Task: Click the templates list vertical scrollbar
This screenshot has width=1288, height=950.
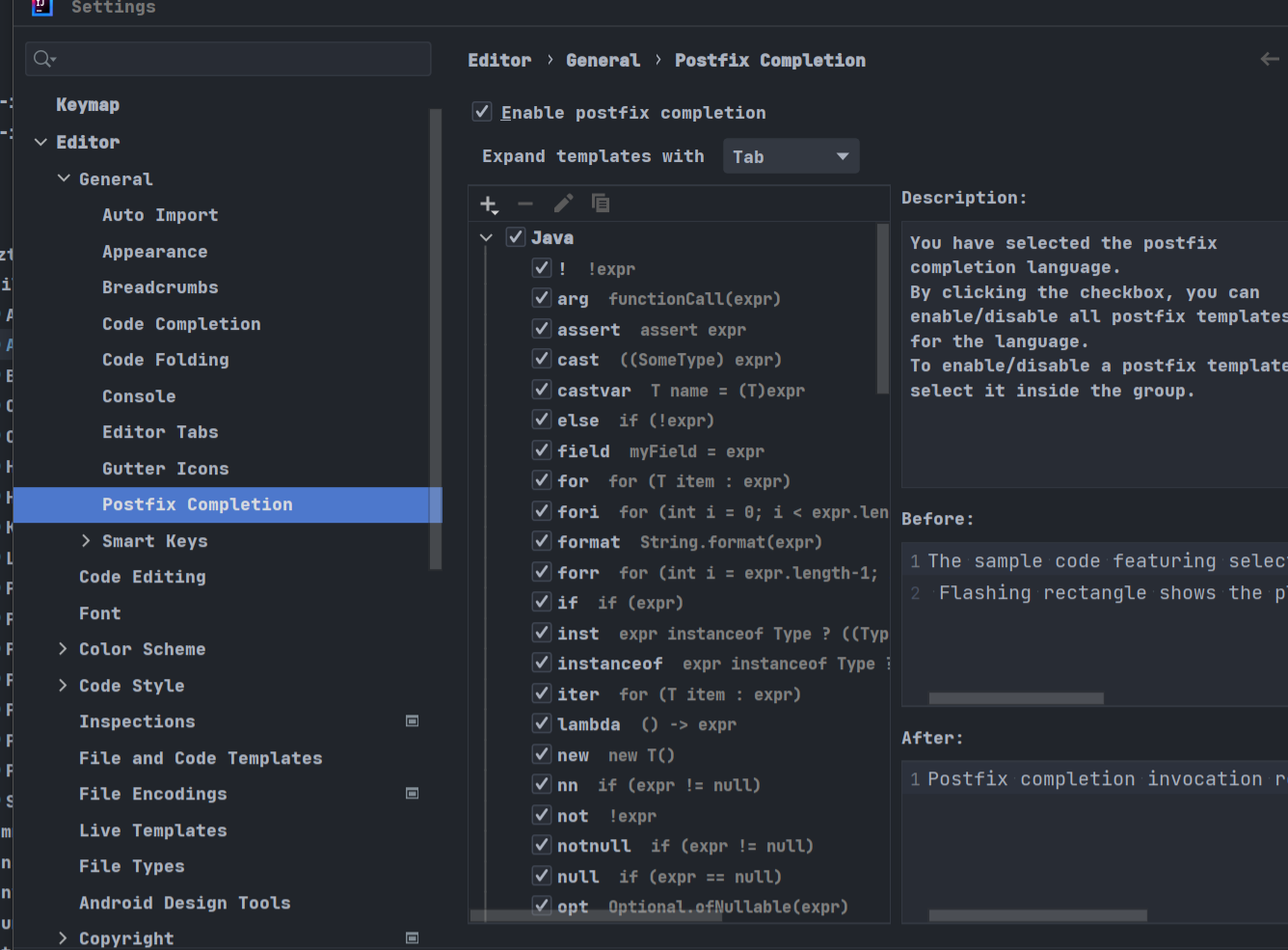Action: [882, 309]
